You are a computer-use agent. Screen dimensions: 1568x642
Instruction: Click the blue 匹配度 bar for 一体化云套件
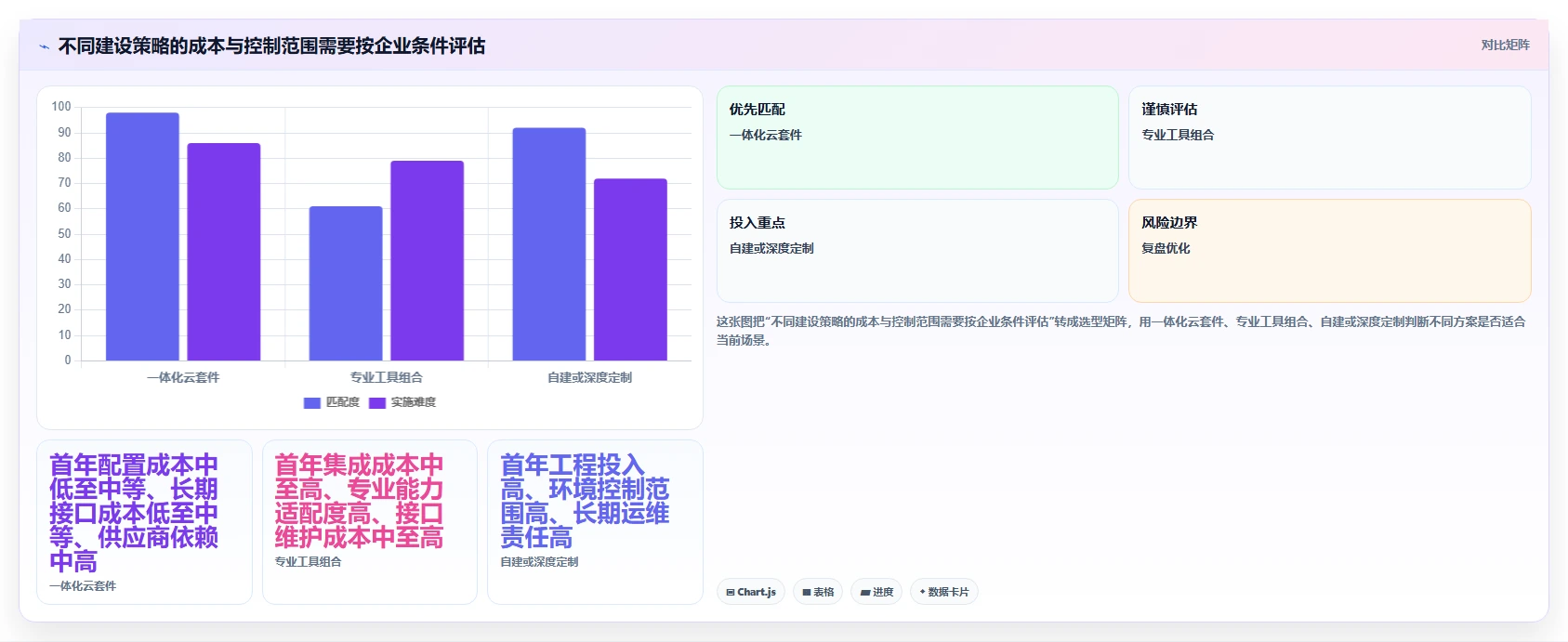pos(142,236)
